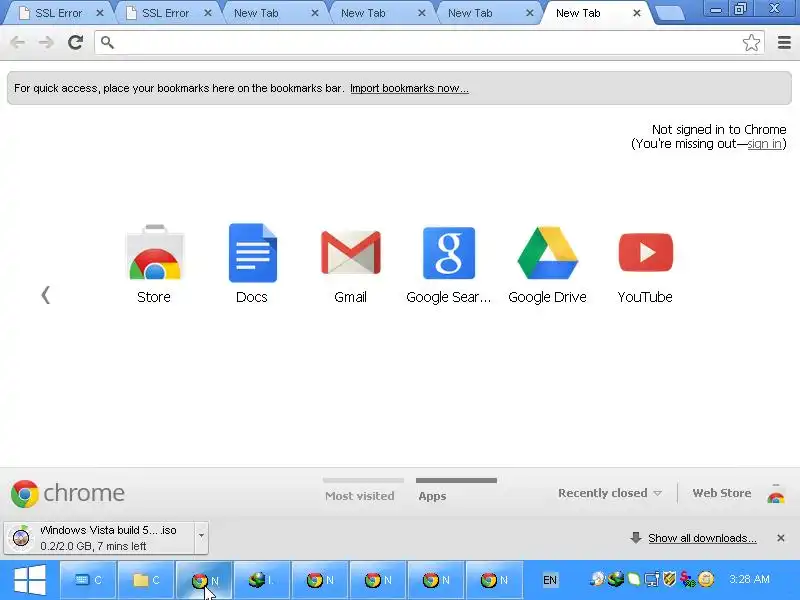This screenshot has width=800, height=600.
Task: Bookmark this page with the star icon
Action: [x=751, y=43]
